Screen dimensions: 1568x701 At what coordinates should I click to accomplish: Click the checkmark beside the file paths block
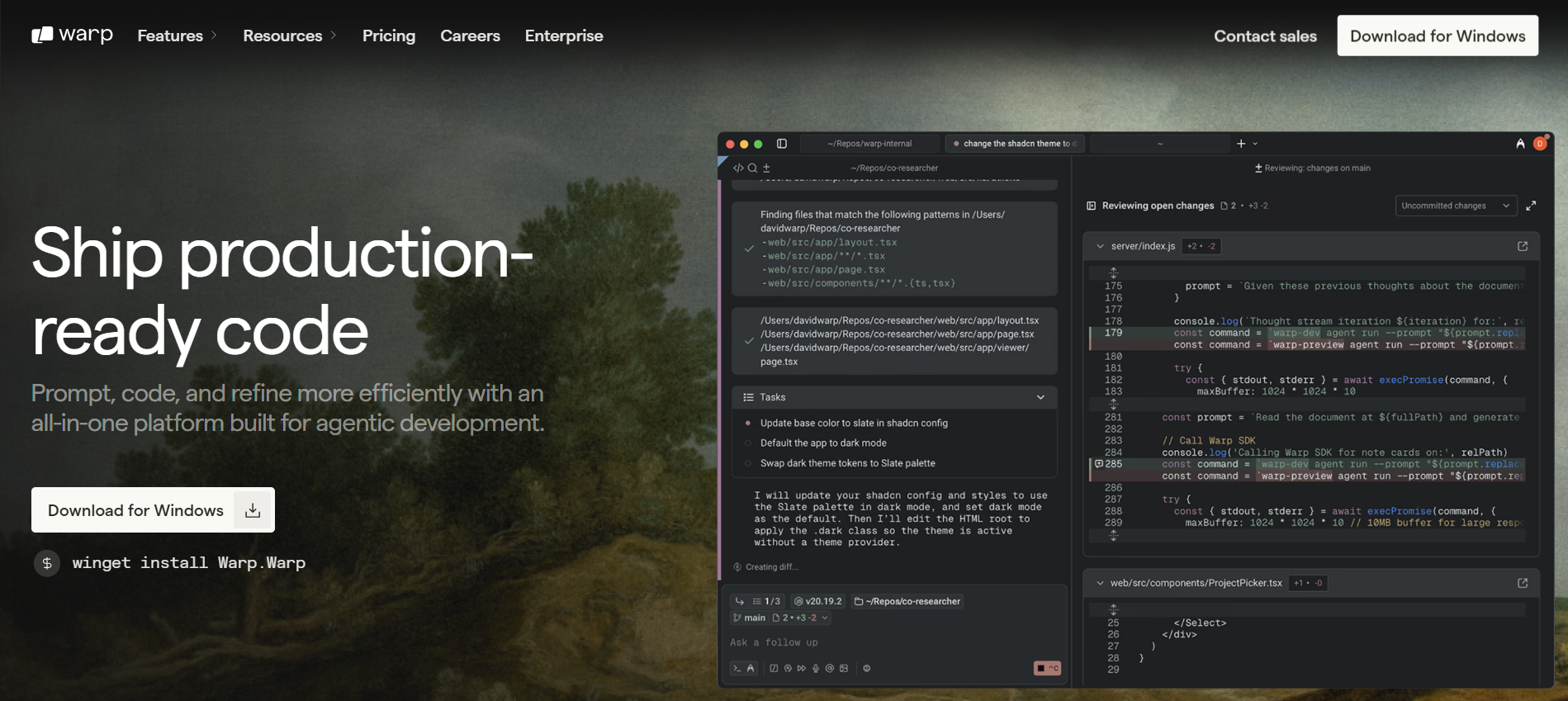click(749, 341)
